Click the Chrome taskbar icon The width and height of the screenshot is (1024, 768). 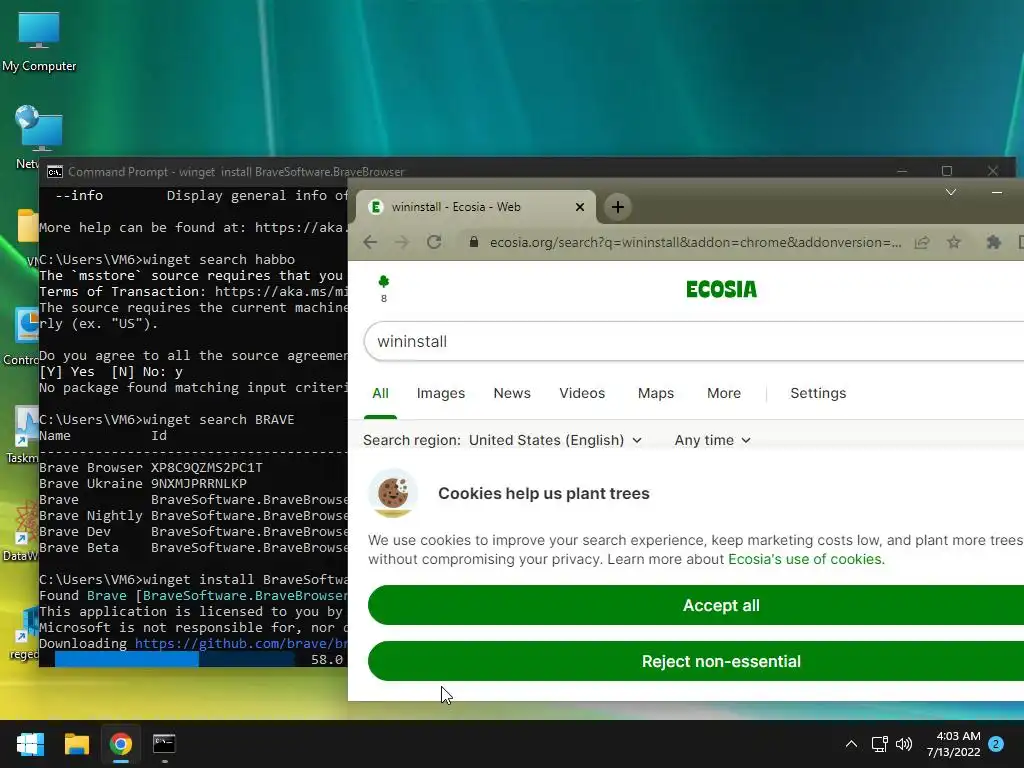pyautogui.click(x=120, y=744)
